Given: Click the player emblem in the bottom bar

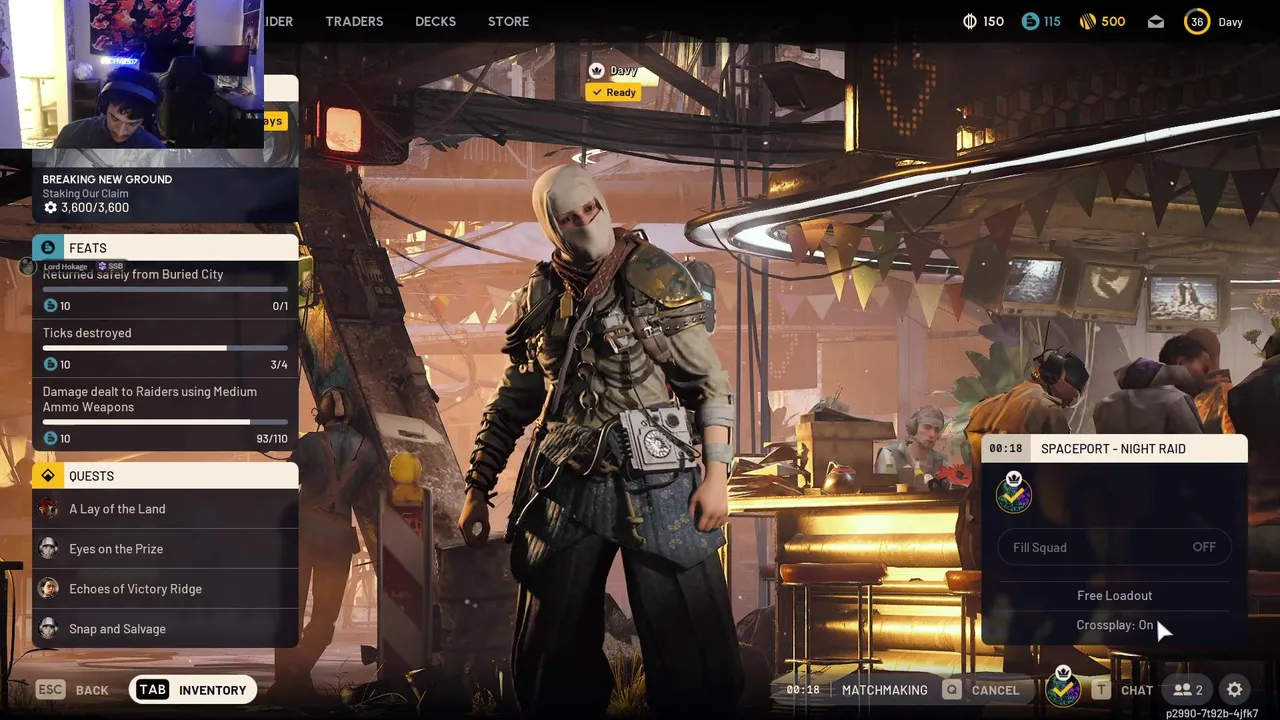Looking at the screenshot, I should pos(1062,688).
